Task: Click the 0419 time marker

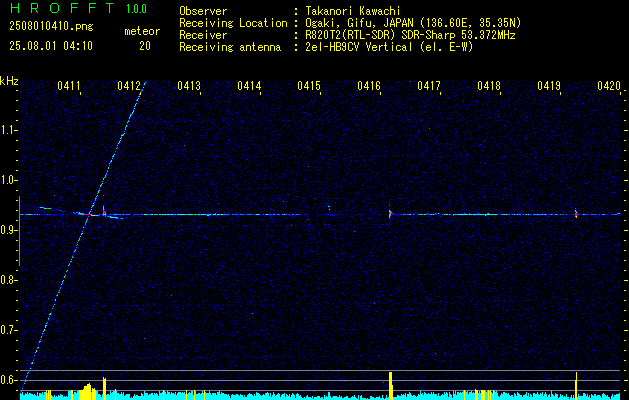Action: [549, 86]
